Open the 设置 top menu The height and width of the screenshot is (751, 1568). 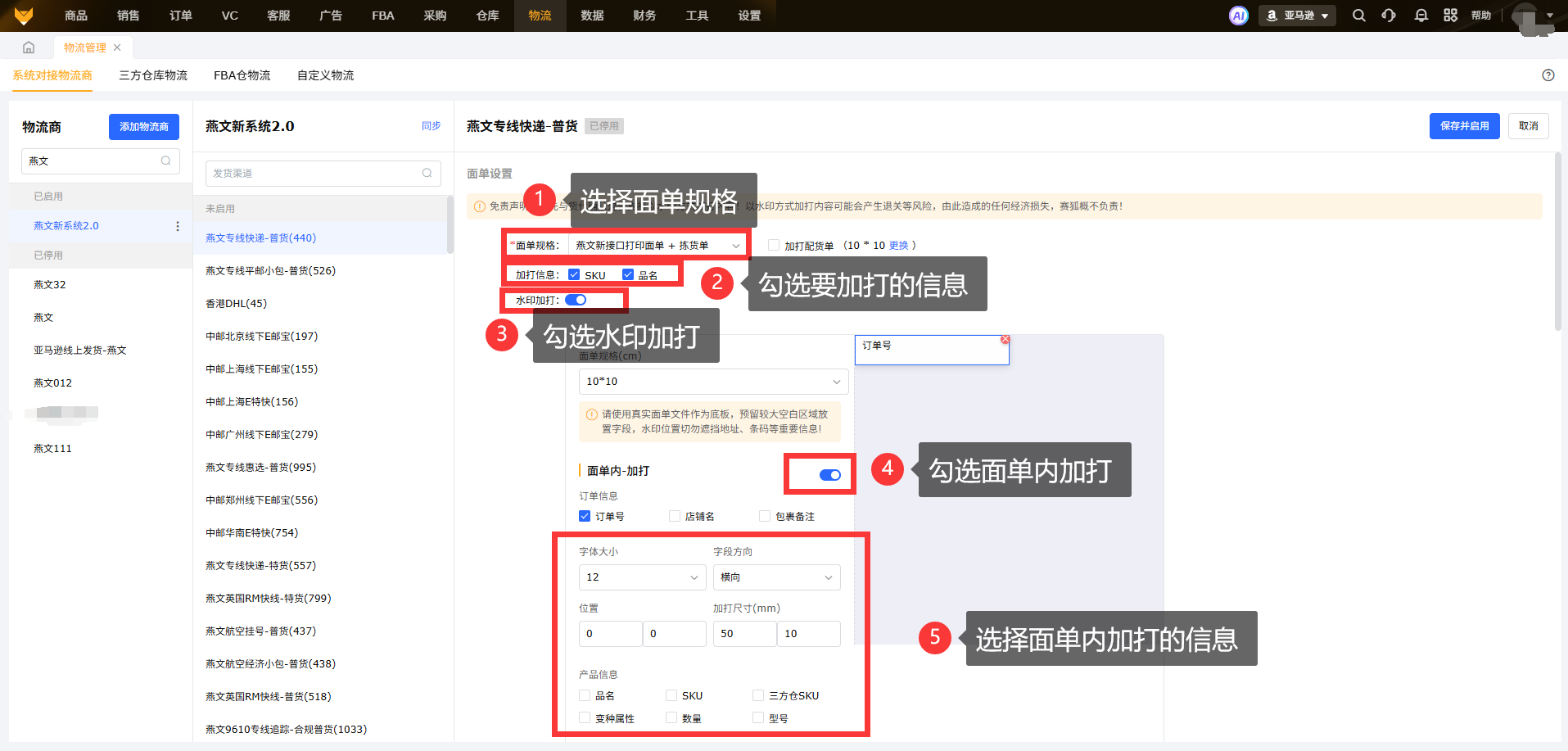[x=749, y=16]
